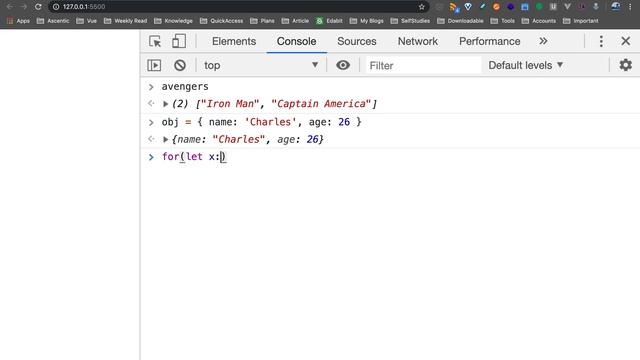
Task: Go forward with the browser arrow
Action: coord(23,7)
